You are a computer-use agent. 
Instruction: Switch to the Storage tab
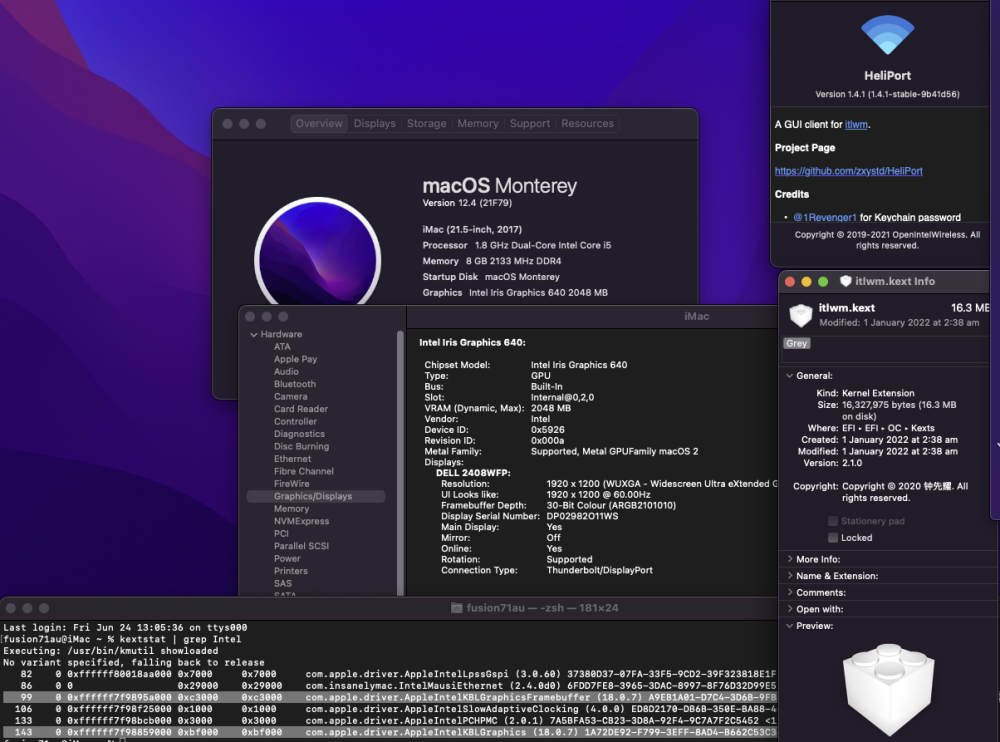(x=427, y=124)
